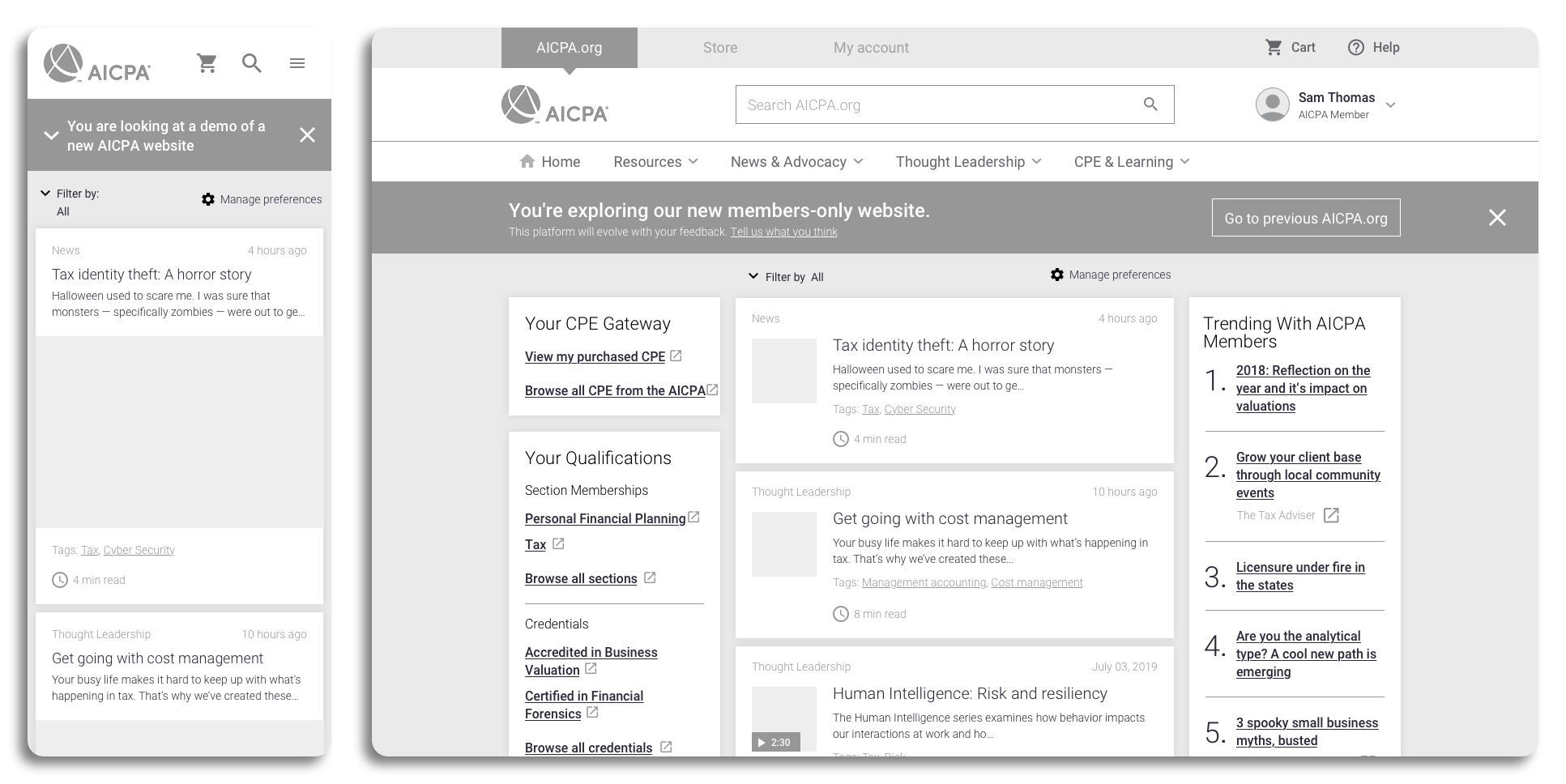1566x784 pixels.
Task: Expand the mobile 'Filter by' chevron
Action: 45,193
